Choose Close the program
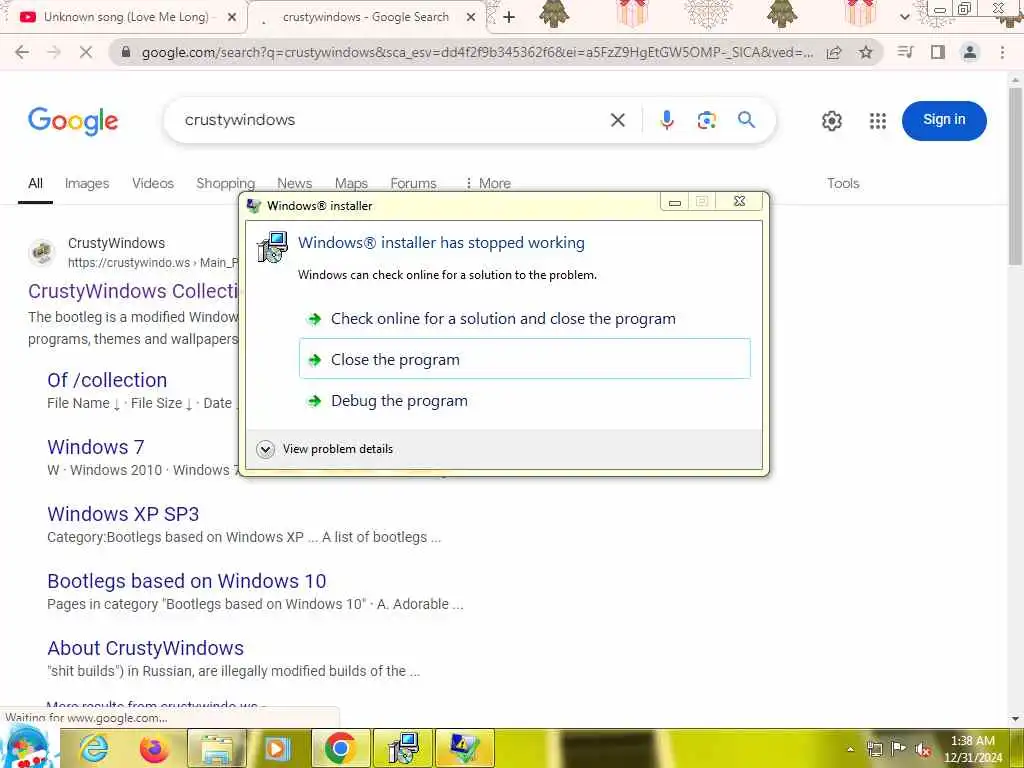 tap(524, 359)
